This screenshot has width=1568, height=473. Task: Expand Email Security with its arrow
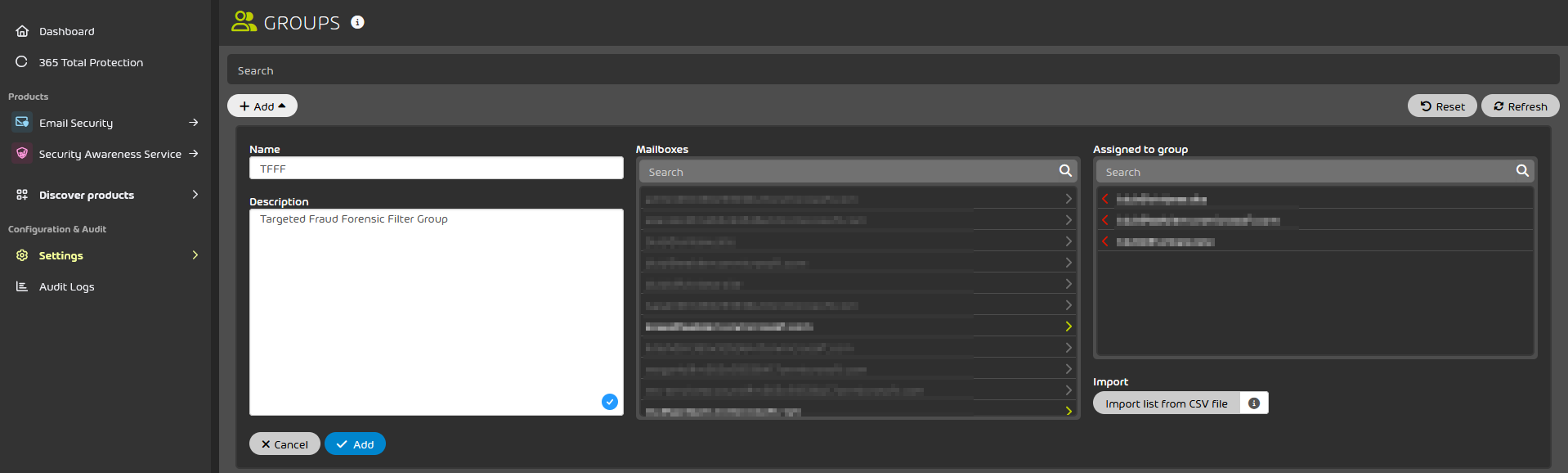pos(194,123)
